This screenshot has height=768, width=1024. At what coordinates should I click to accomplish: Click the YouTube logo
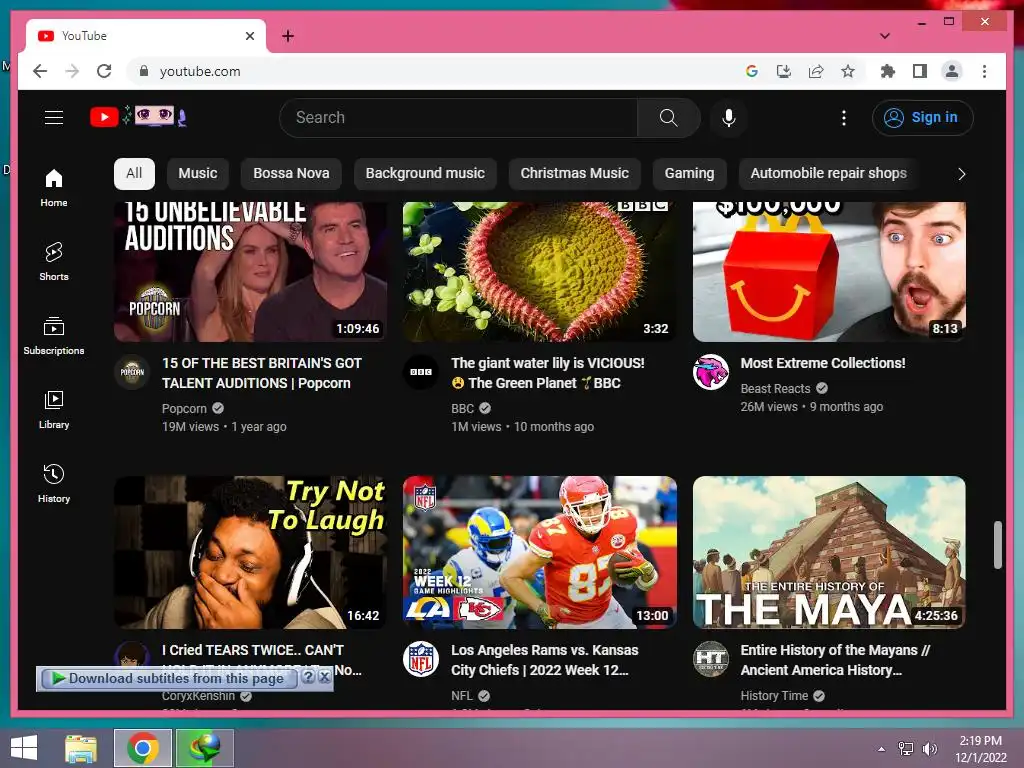point(138,117)
